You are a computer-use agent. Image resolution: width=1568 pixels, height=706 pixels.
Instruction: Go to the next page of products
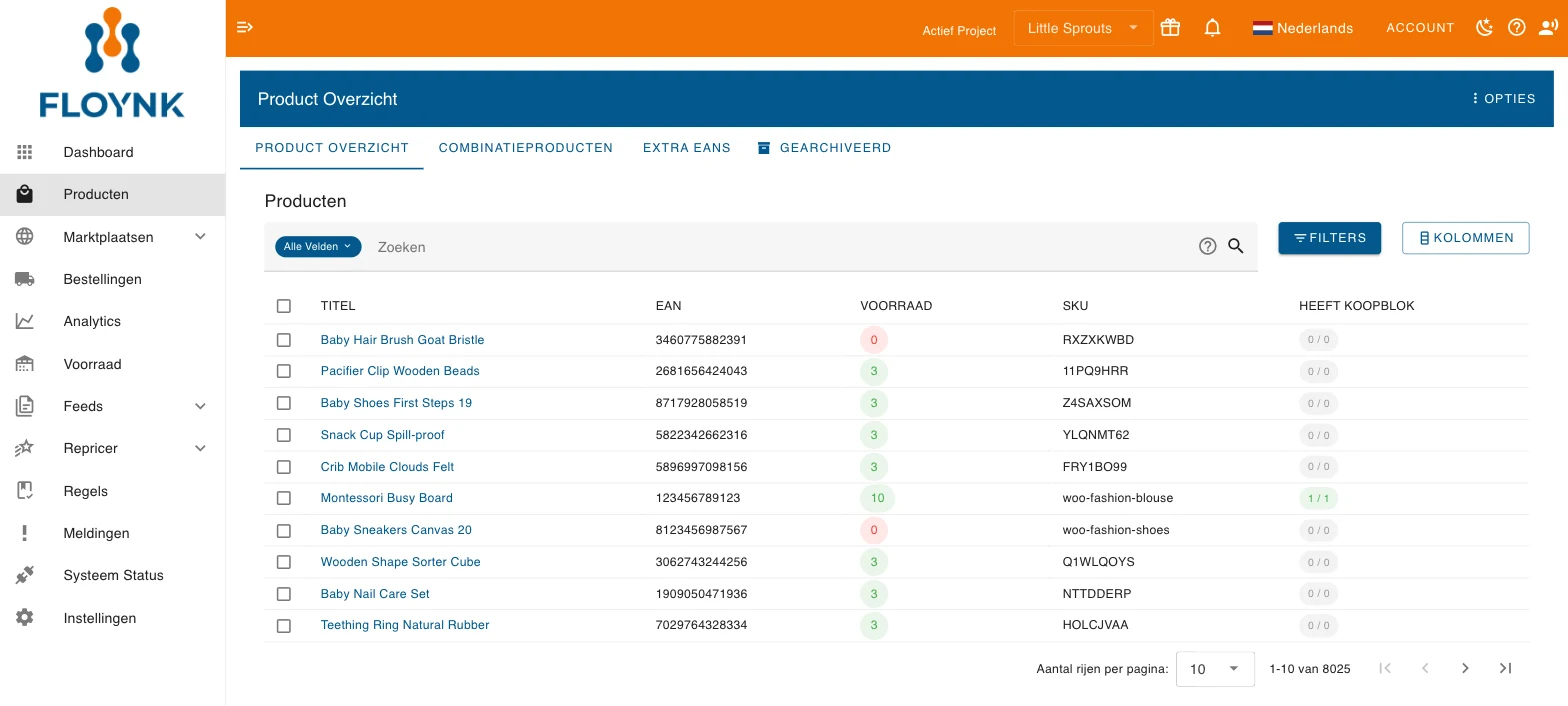pyautogui.click(x=1465, y=668)
